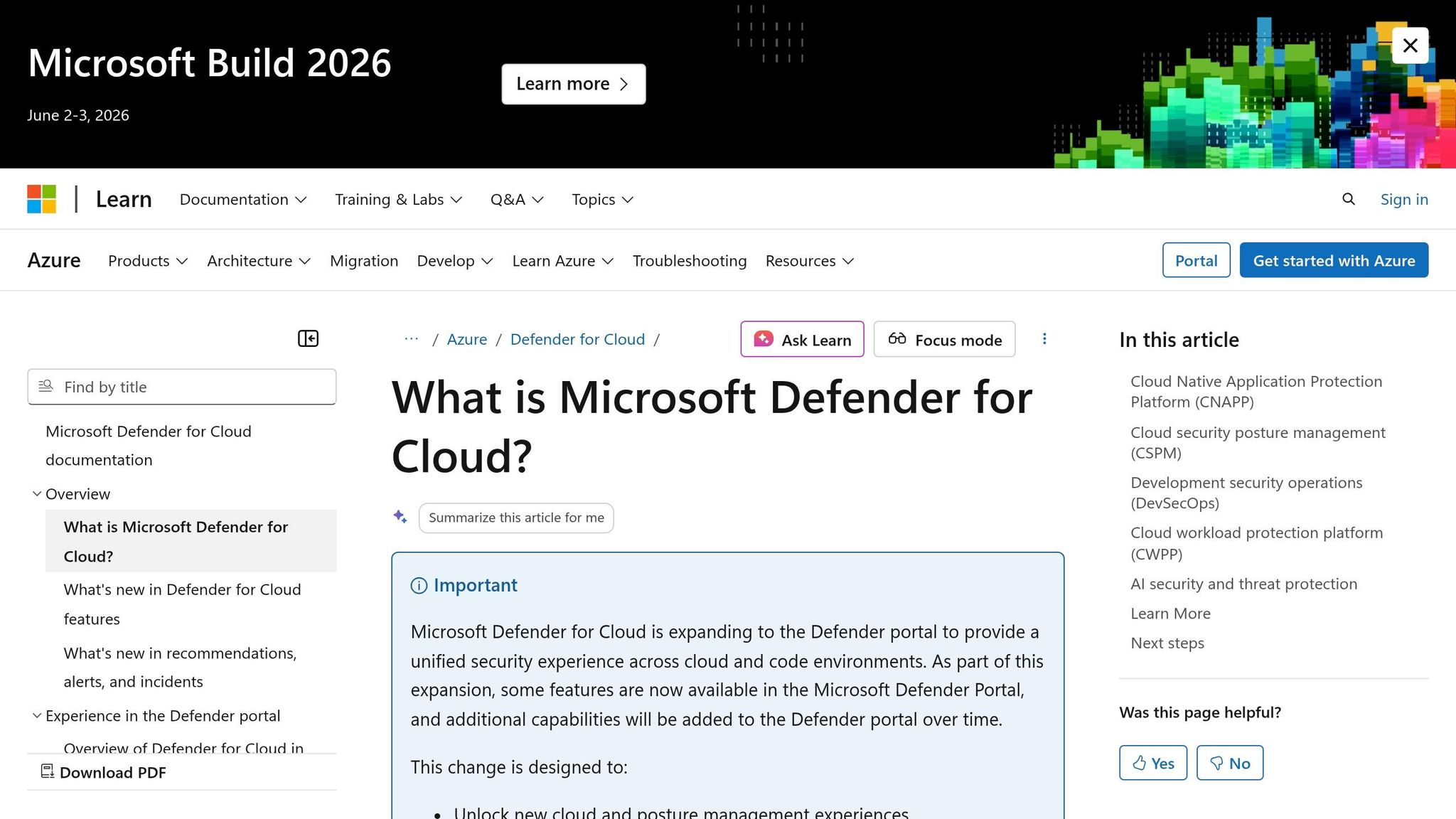Image resolution: width=1456 pixels, height=819 pixels.
Task: Open the Documentation dropdown
Action: pyautogui.click(x=242, y=199)
